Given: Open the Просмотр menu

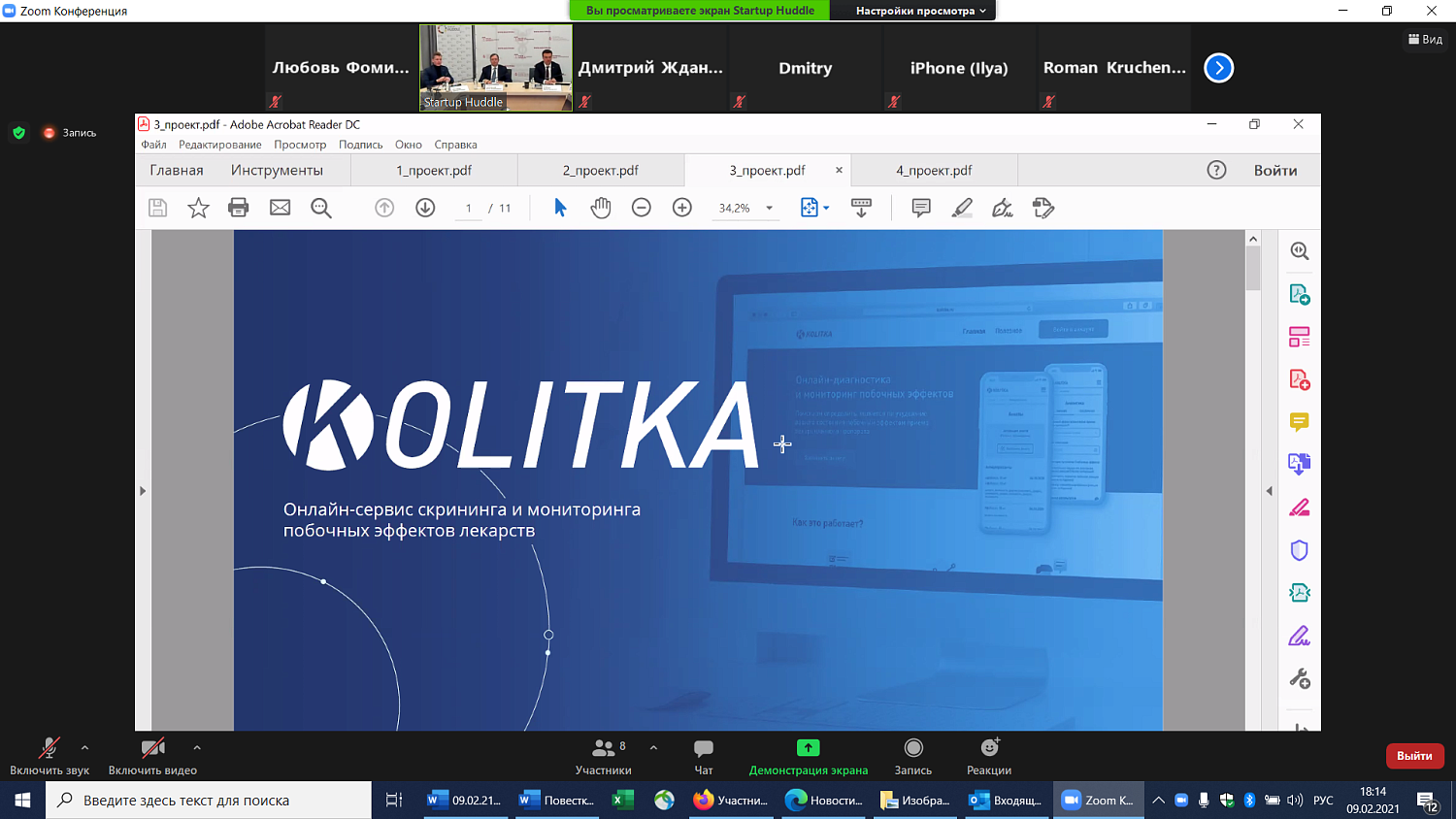Looking at the screenshot, I should click(x=300, y=145).
